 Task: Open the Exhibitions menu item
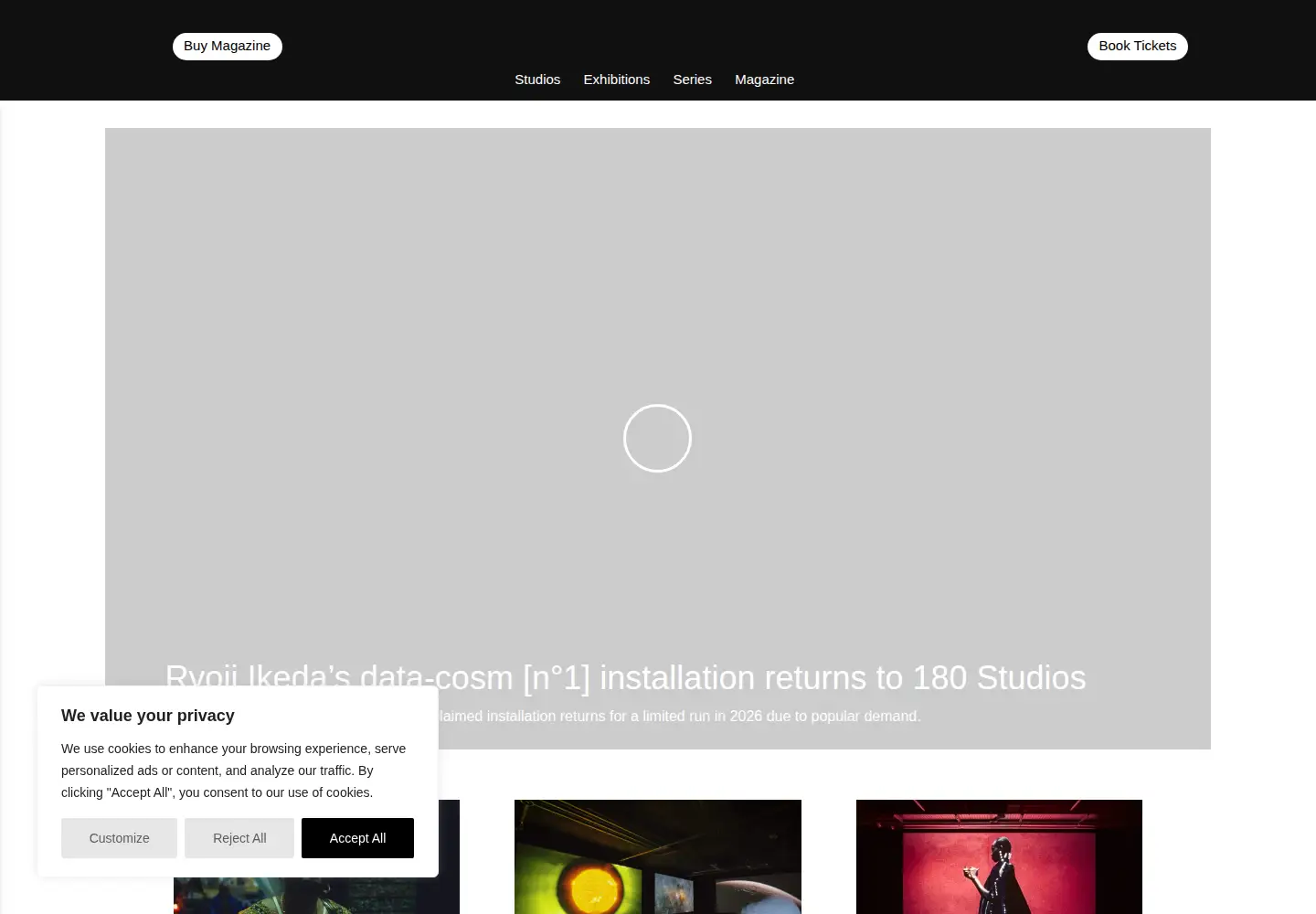tap(617, 80)
